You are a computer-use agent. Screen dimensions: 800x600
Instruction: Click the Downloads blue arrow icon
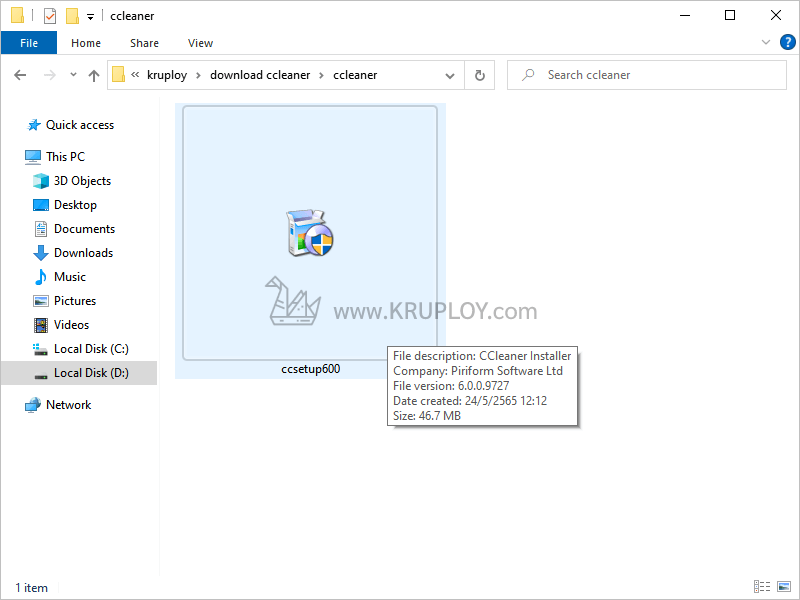(x=41, y=253)
